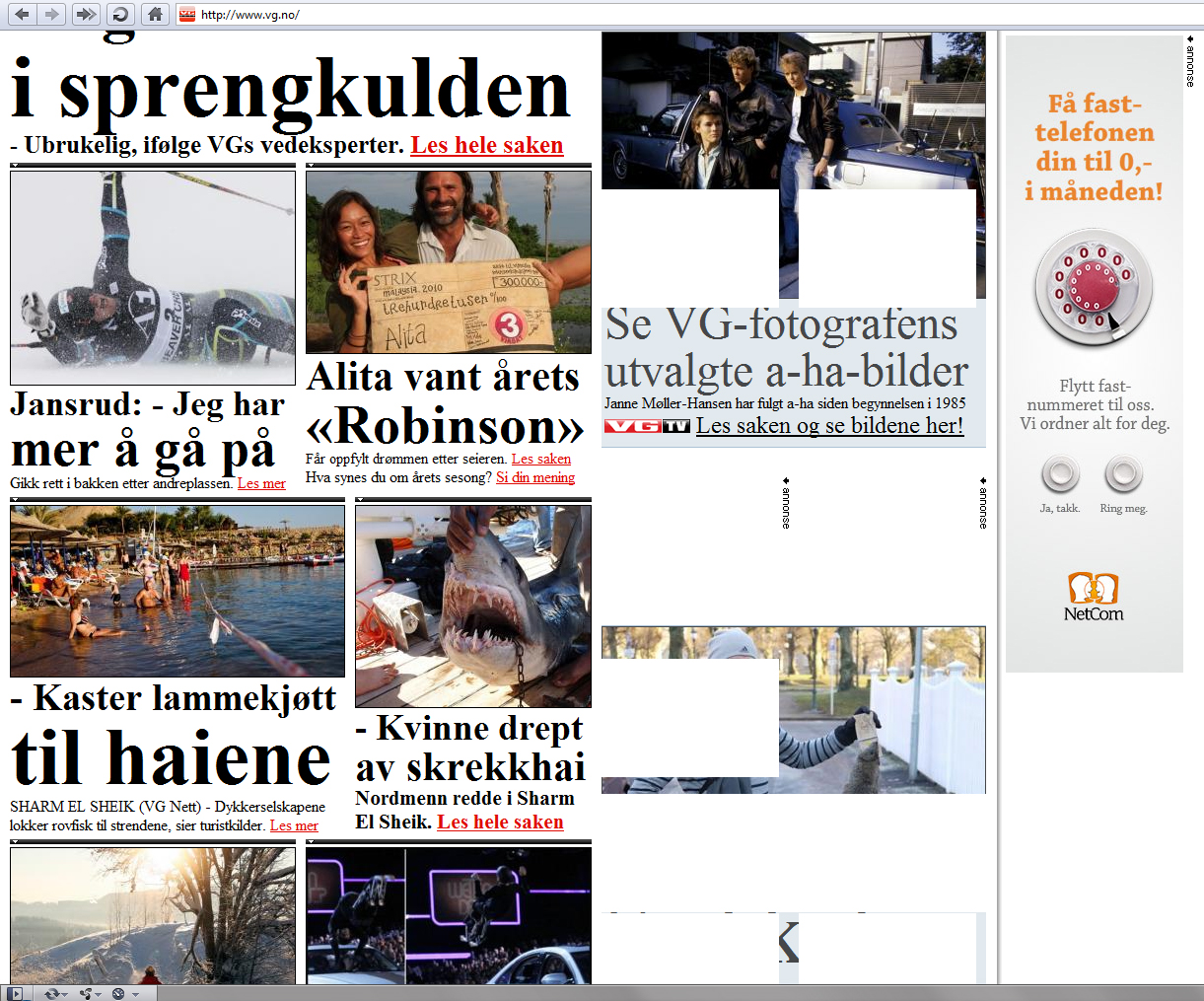Click "Se VG-fotografens utvalgte a-ha-bilder" headline
This screenshot has height=1001, width=1204.
(x=787, y=349)
